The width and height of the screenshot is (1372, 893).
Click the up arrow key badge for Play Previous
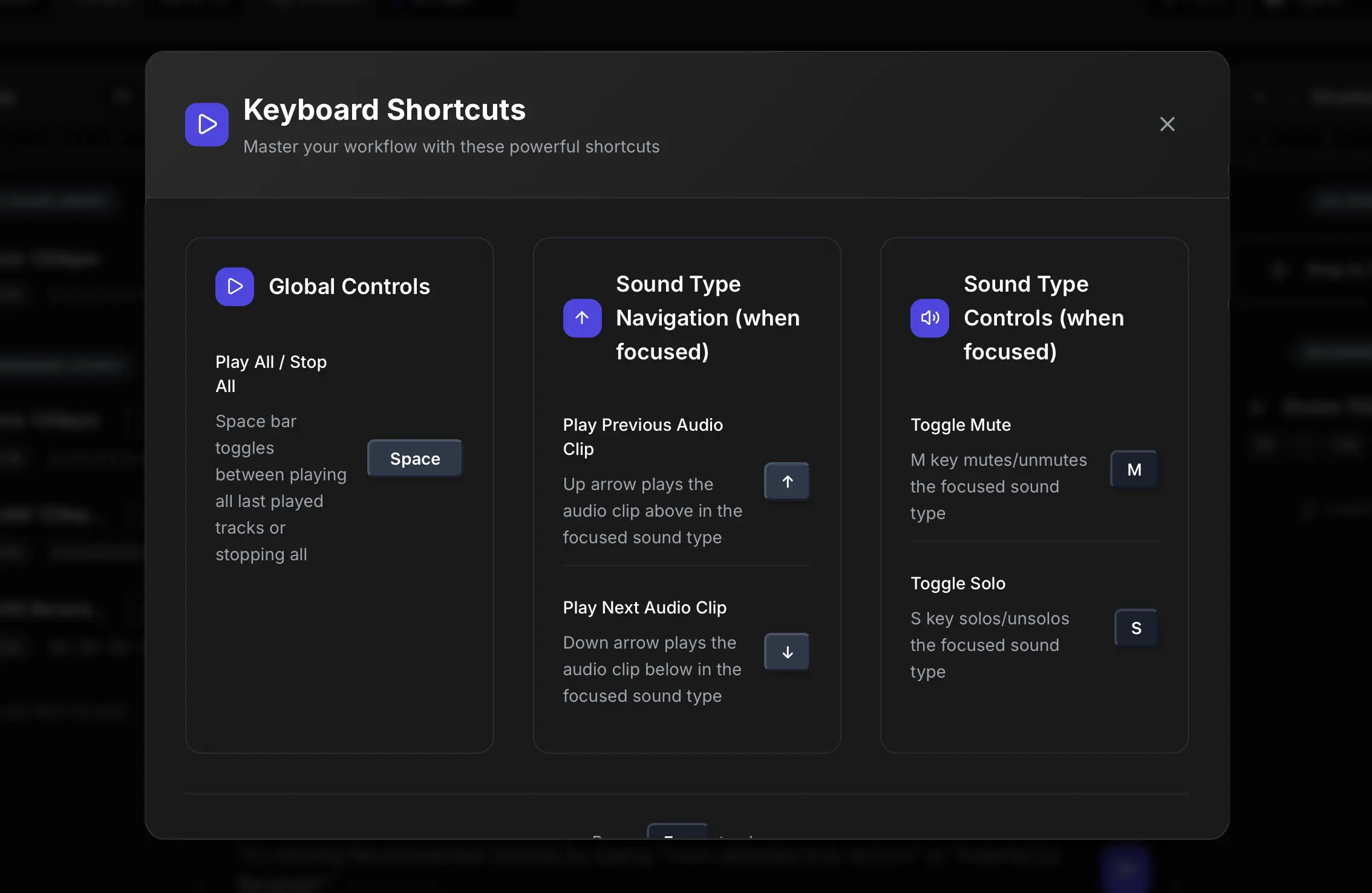787,481
